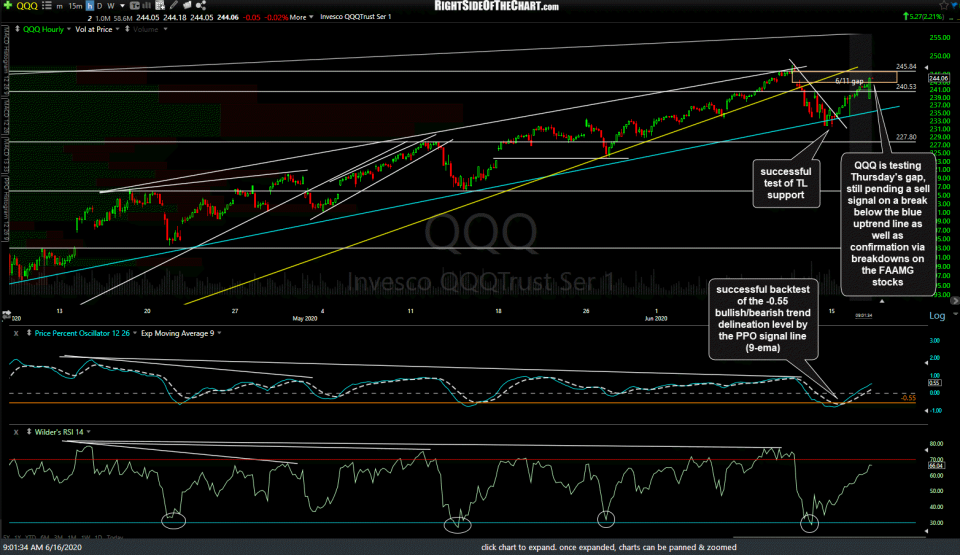Open the timeframe dropdown arrow after W
The width and height of the screenshot is (960, 555).
coord(122,6)
